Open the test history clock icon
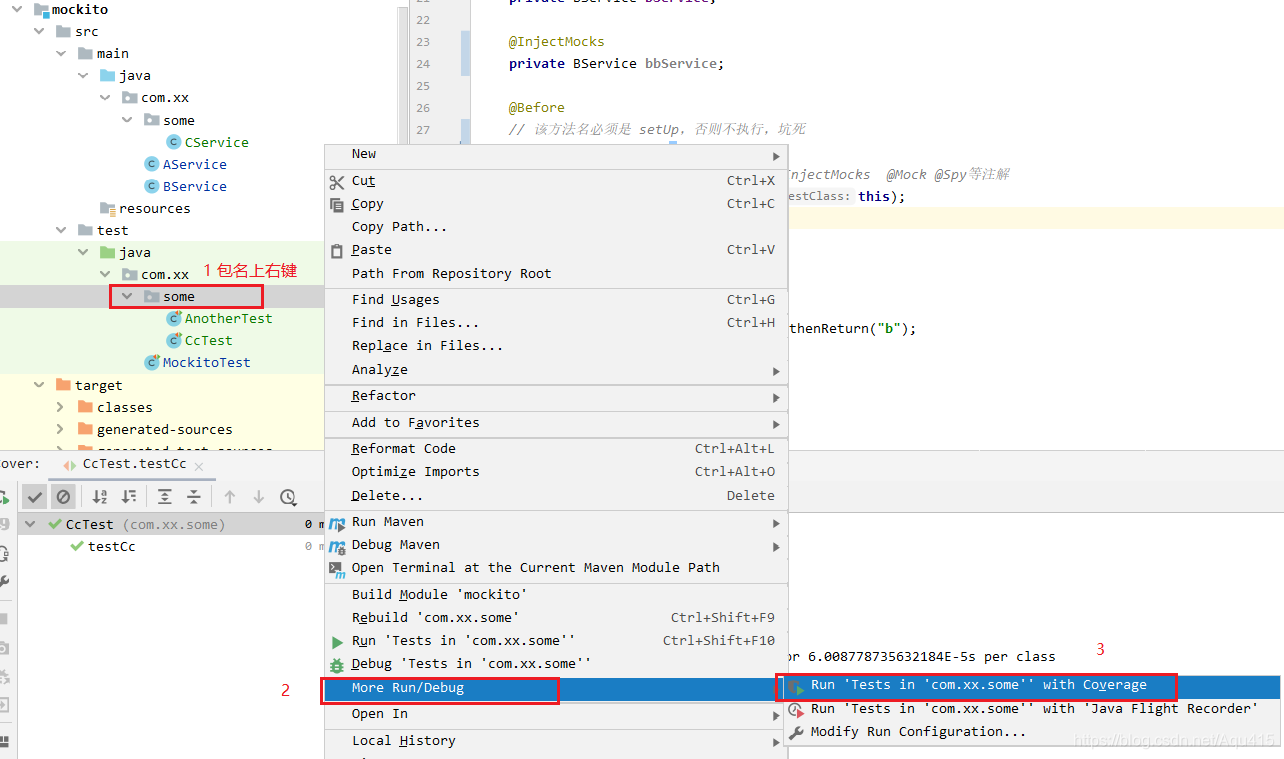Image resolution: width=1284 pixels, height=759 pixels. click(x=288, y=497)
